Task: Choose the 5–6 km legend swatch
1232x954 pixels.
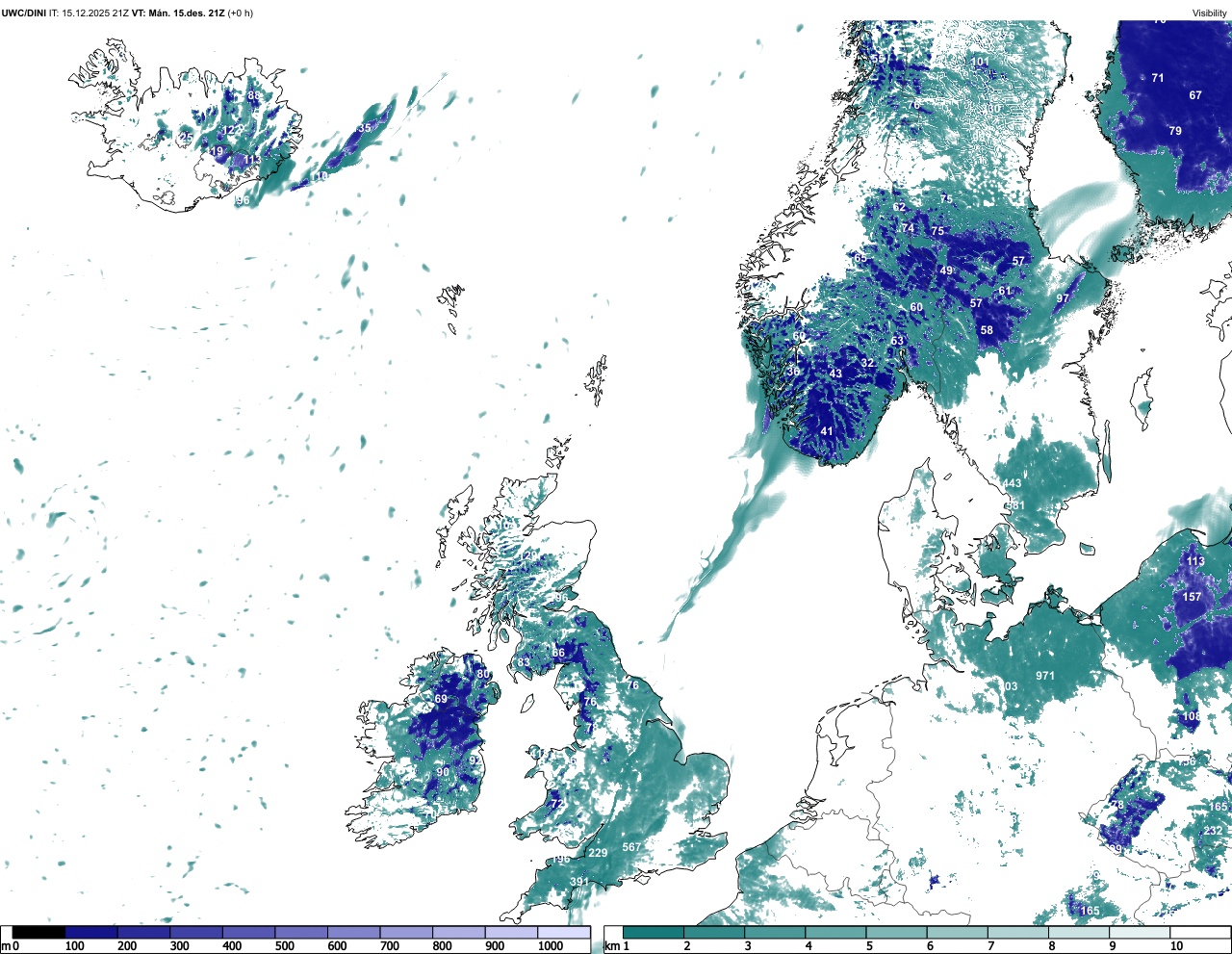Action: (896, 933)
